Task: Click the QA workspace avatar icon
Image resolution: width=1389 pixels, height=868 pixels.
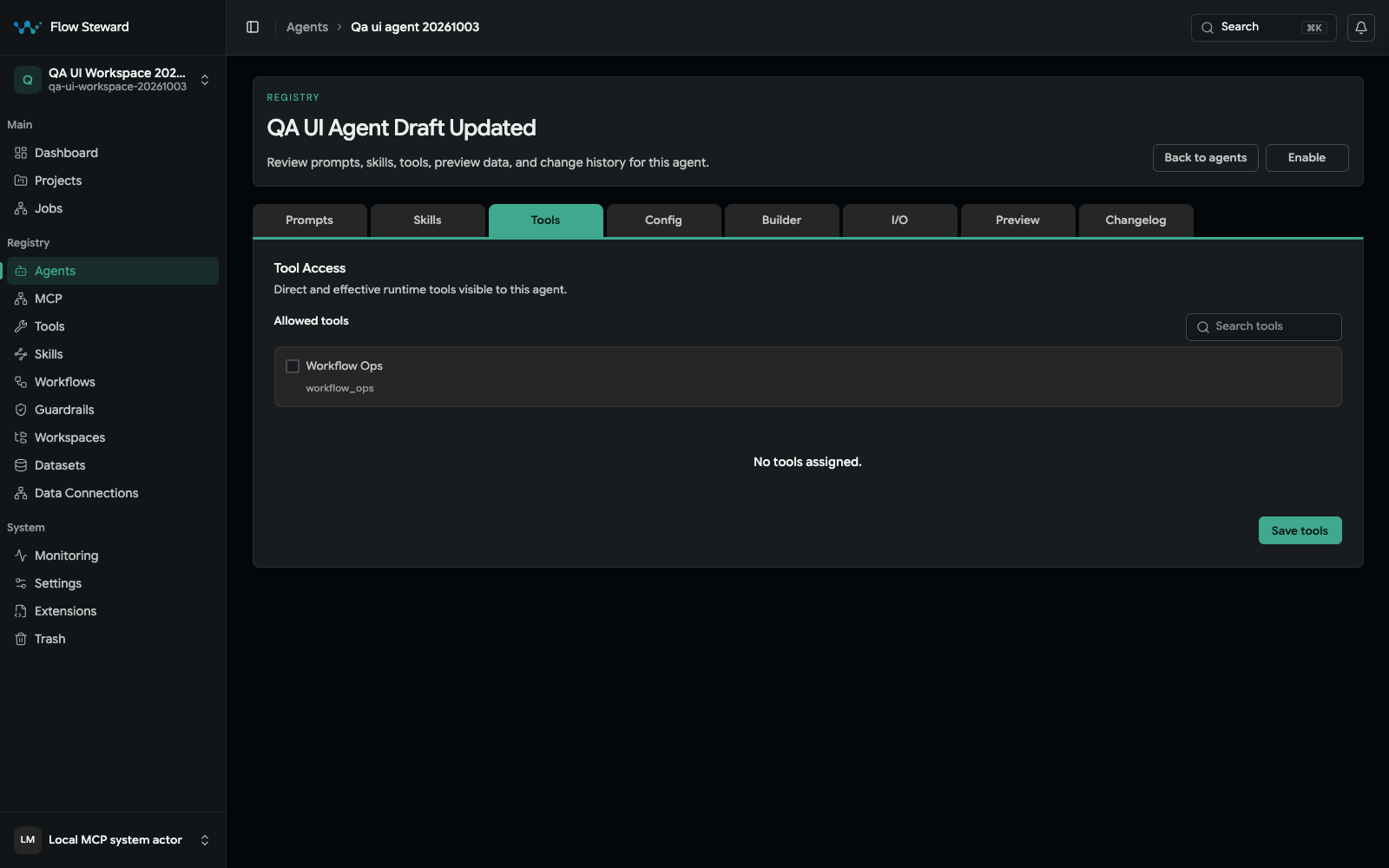Action: point(28,80)
